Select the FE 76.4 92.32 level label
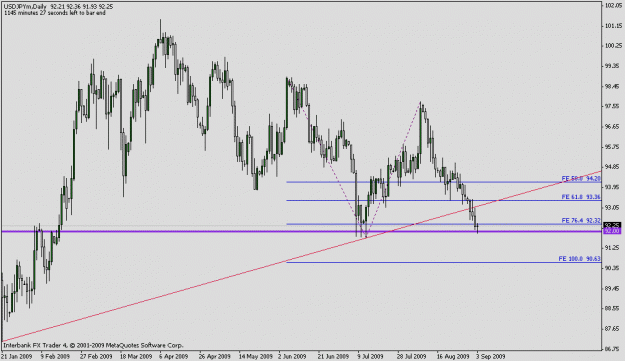Viewport: 625px width, 361px height. point(581,220)
